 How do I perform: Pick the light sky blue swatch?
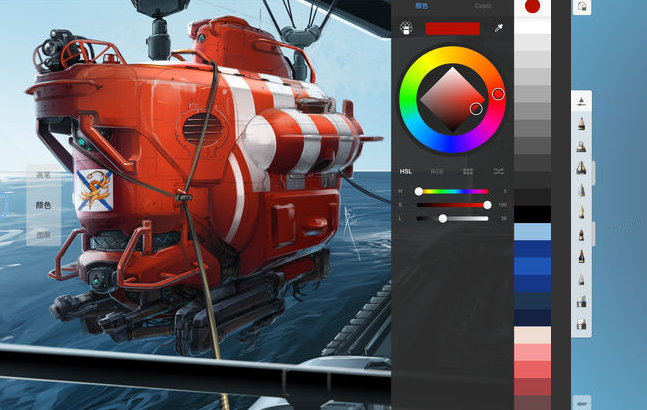(532, 231)
